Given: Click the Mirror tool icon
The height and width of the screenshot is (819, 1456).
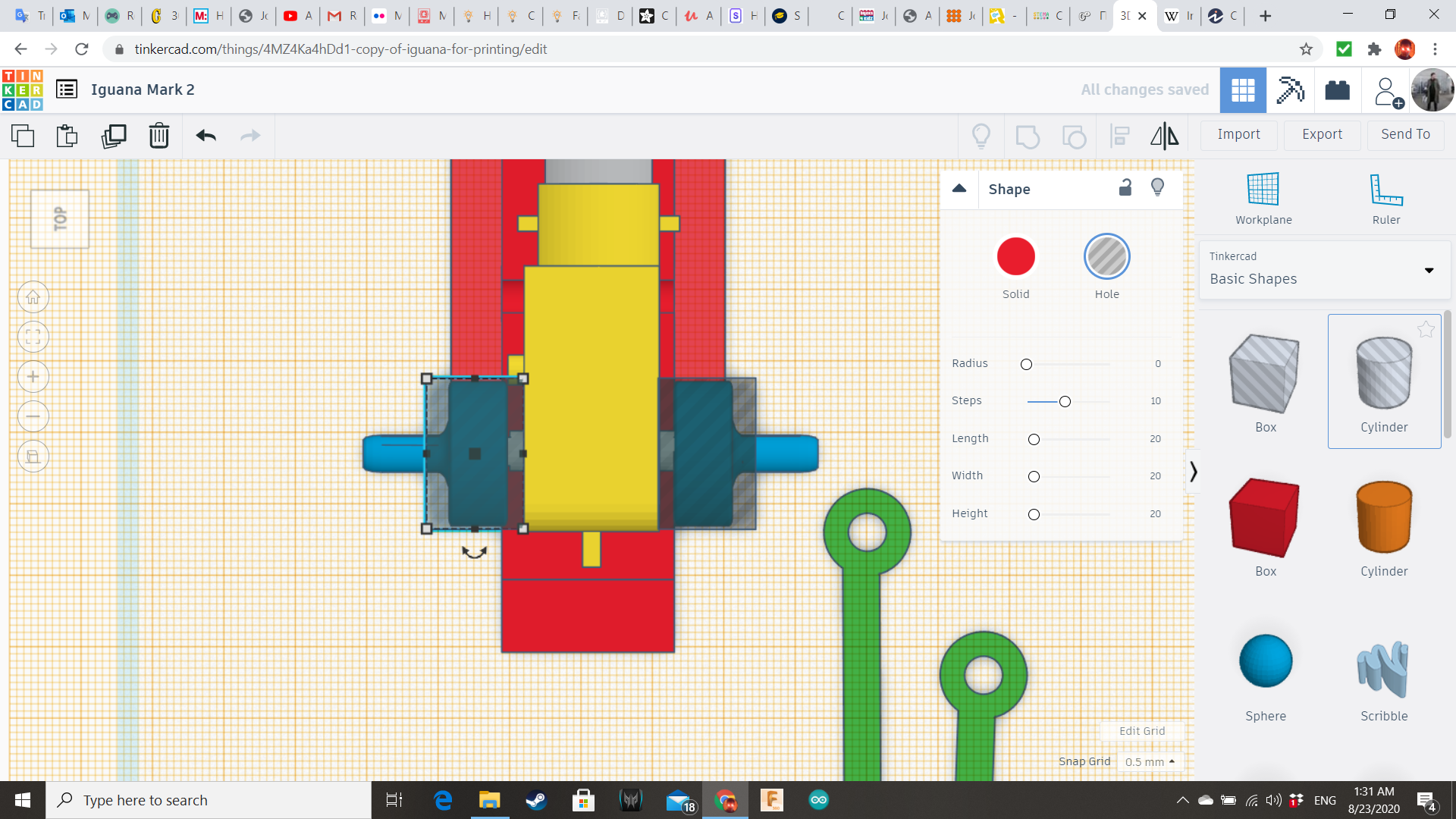Looking at the screenshot, I should pos(1164,136).
